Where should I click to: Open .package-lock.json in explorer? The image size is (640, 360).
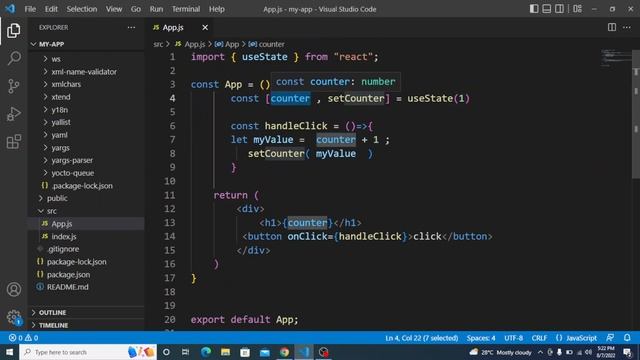click(x=87, y=185)
